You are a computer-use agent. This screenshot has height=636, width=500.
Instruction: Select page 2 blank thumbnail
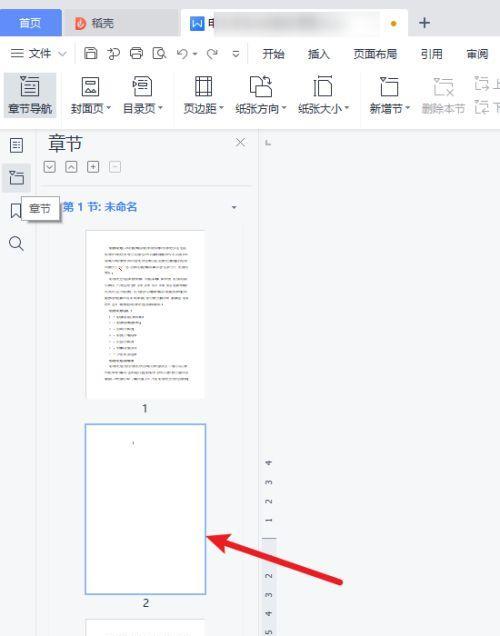coord(145,509)
